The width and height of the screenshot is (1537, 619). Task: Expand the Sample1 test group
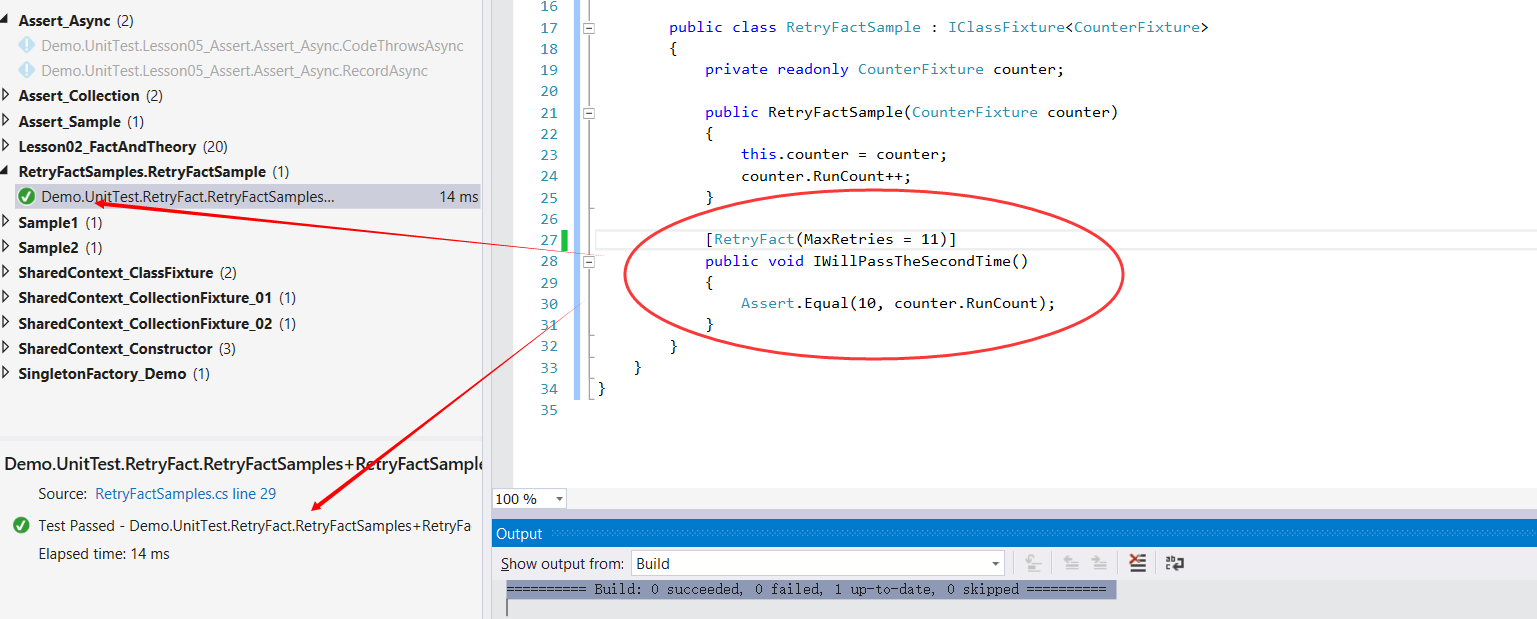tap(8, 222)
